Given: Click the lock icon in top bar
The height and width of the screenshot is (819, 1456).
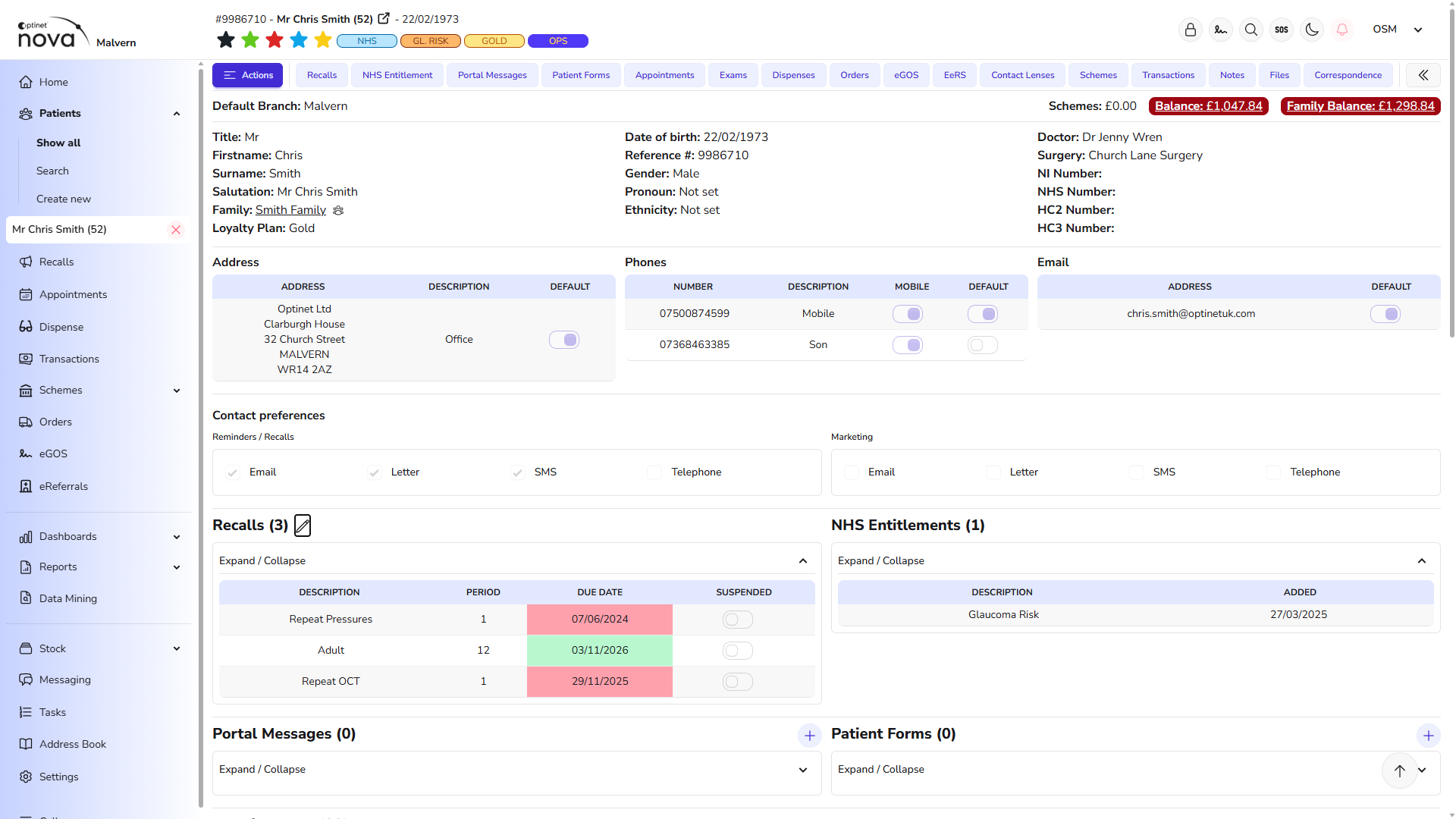Looking at the screenshot, I should [x=1190, y=30].
